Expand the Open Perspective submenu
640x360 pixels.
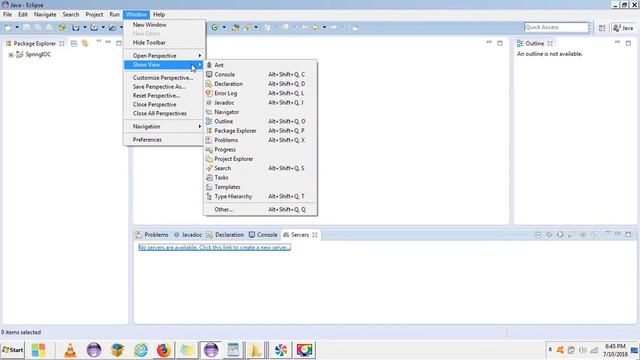(x=163, y=56)
